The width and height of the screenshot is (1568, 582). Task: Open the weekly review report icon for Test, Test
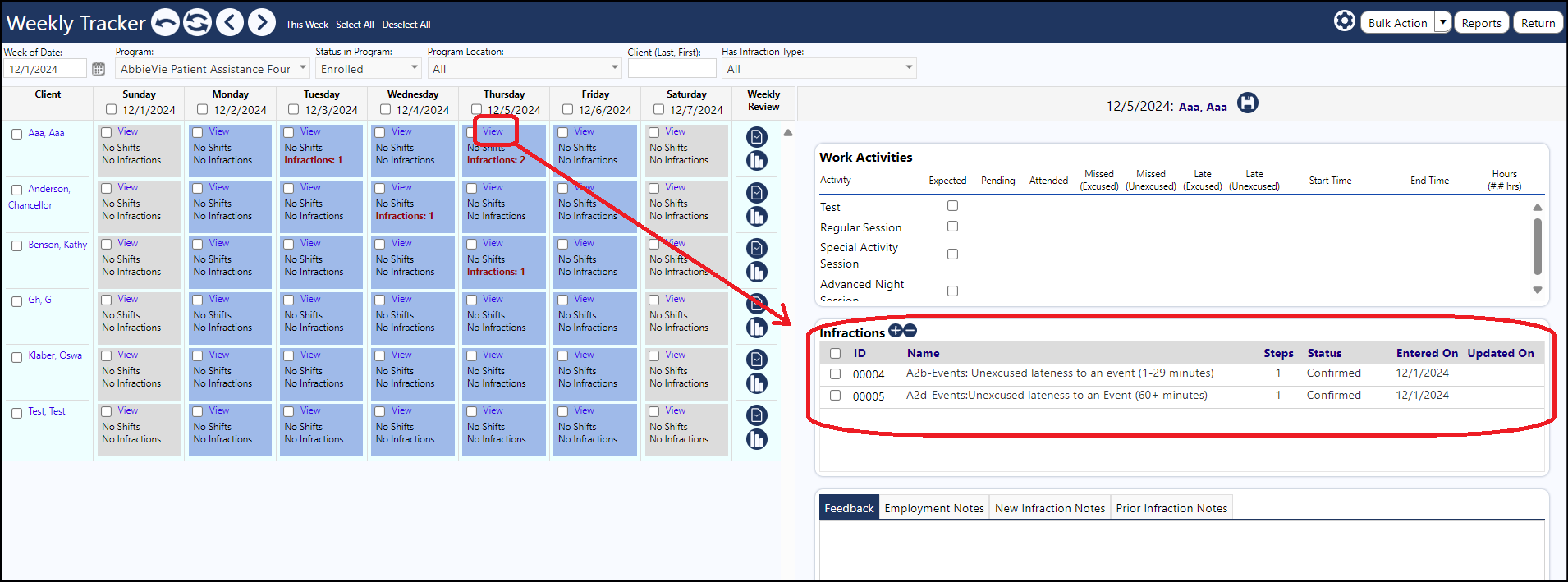click(757, 415)
